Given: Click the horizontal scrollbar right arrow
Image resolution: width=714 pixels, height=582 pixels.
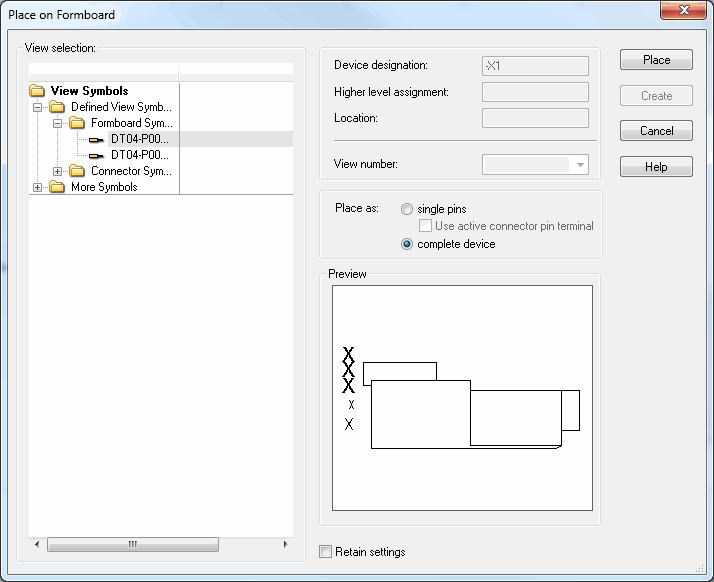Looking at the screenshot, I should (x=285, y=544).
